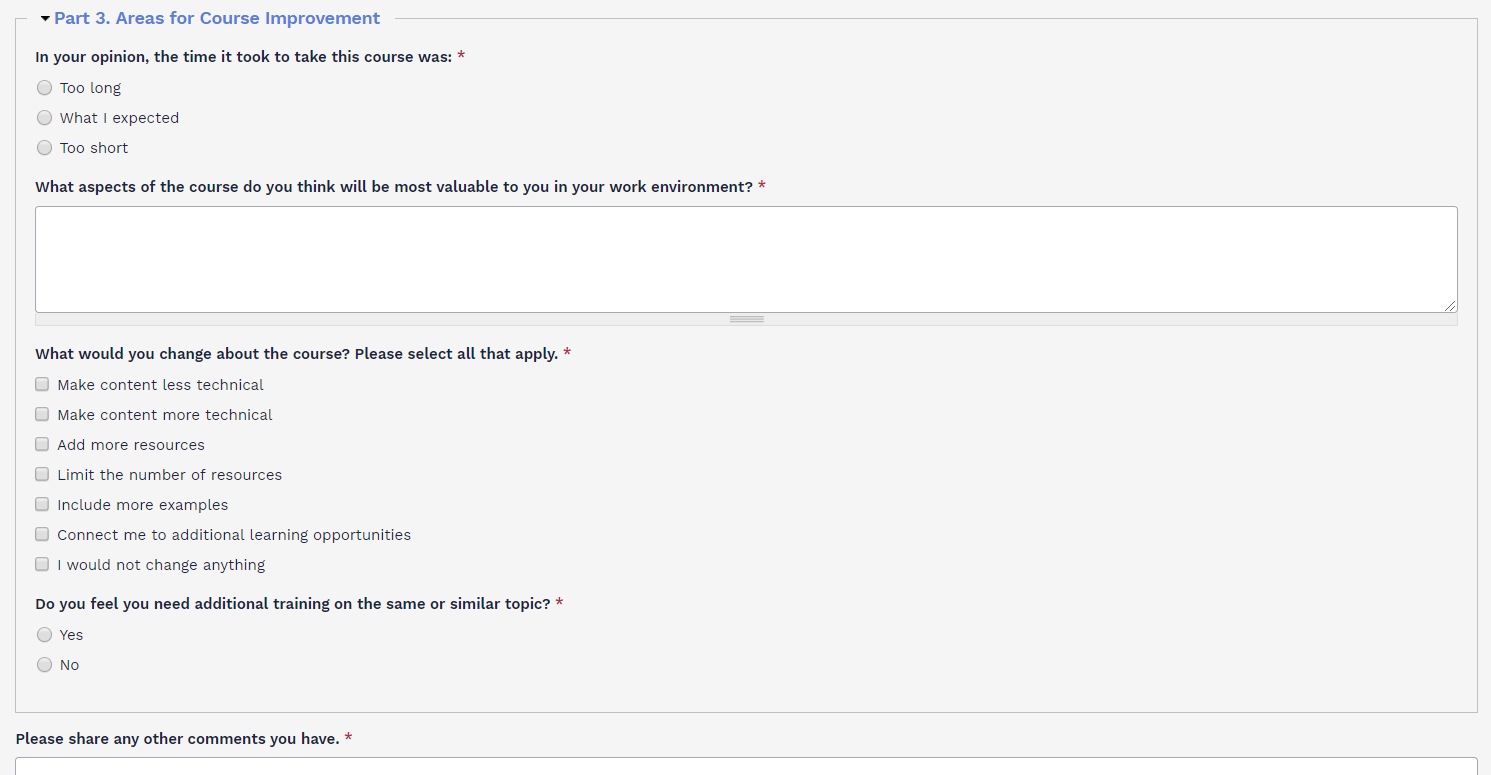1491x775 pixels.
Task: Collapse Part 3 section disclosure triangle
Action: click(x=45, y=19)
